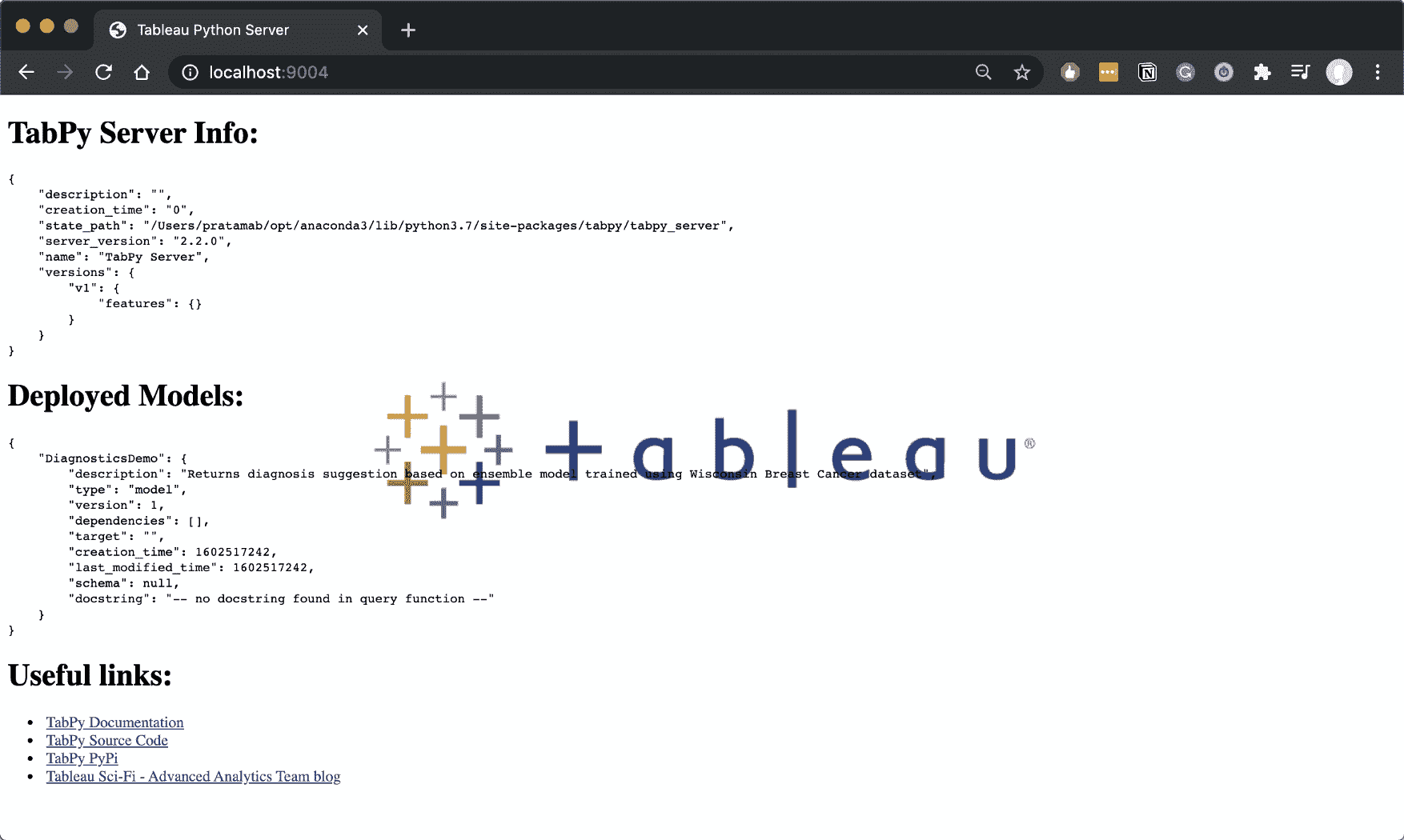Open the Extensions puzzle piece menu
Viewport: 1404px width, 840px height.
(1262, 72)
